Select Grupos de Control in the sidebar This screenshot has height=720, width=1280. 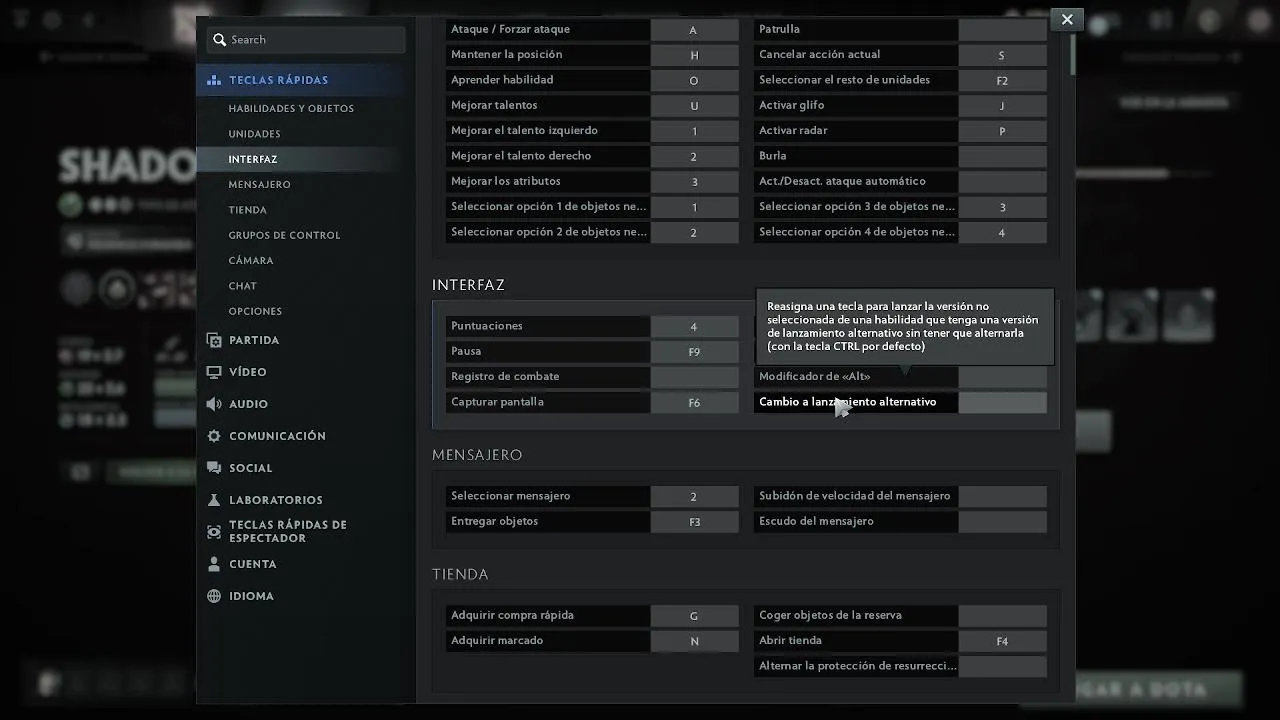pyautogui.click(x=284, y=235)
